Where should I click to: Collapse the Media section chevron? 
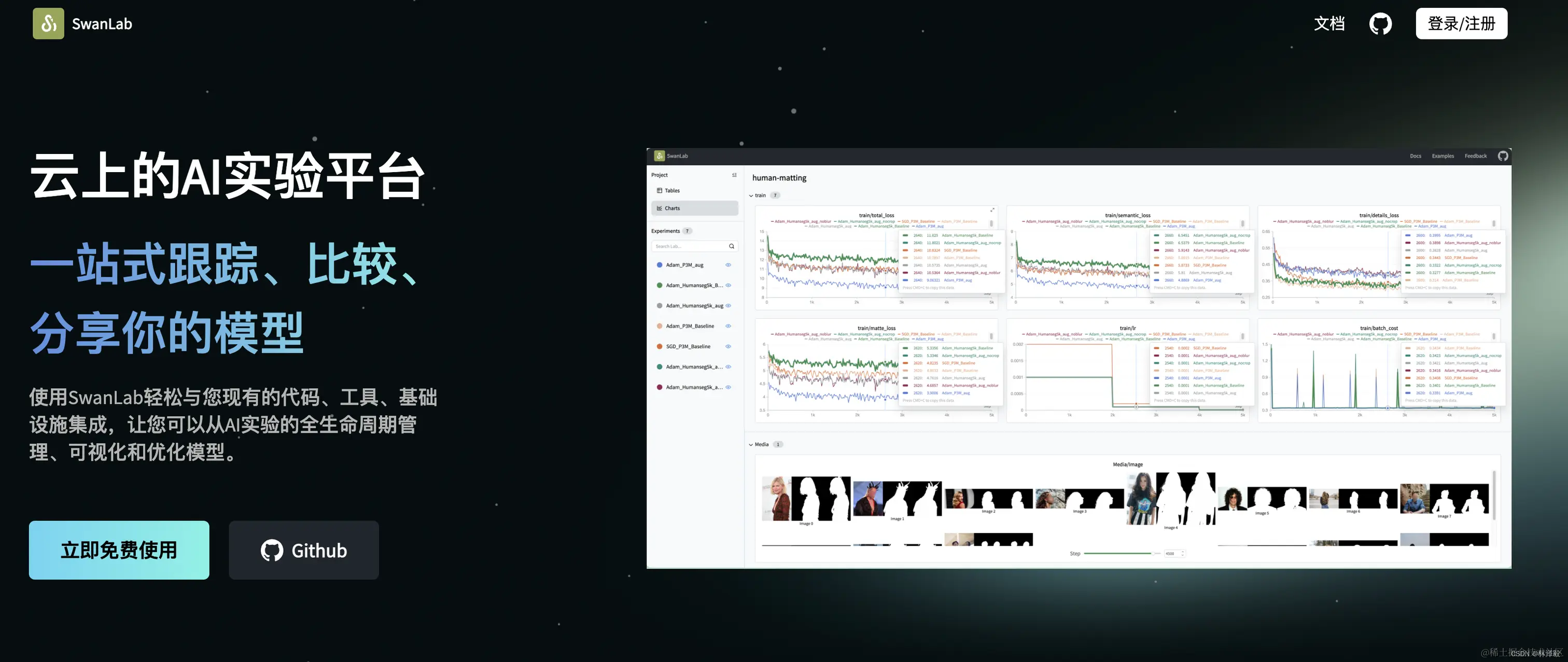(x=751, y=445)
